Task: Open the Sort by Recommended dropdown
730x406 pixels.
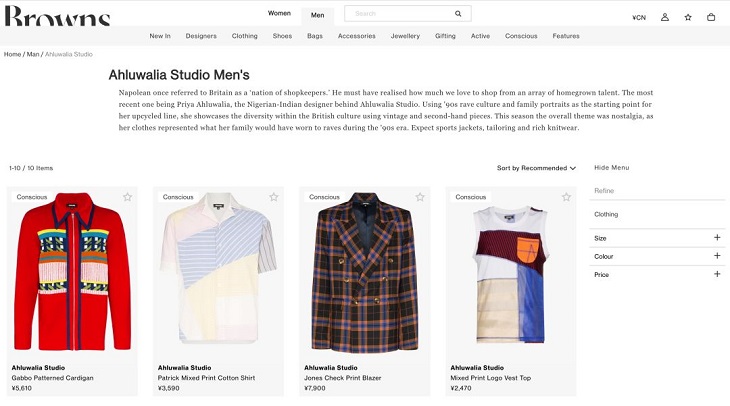Action: [x=536, y=168]
